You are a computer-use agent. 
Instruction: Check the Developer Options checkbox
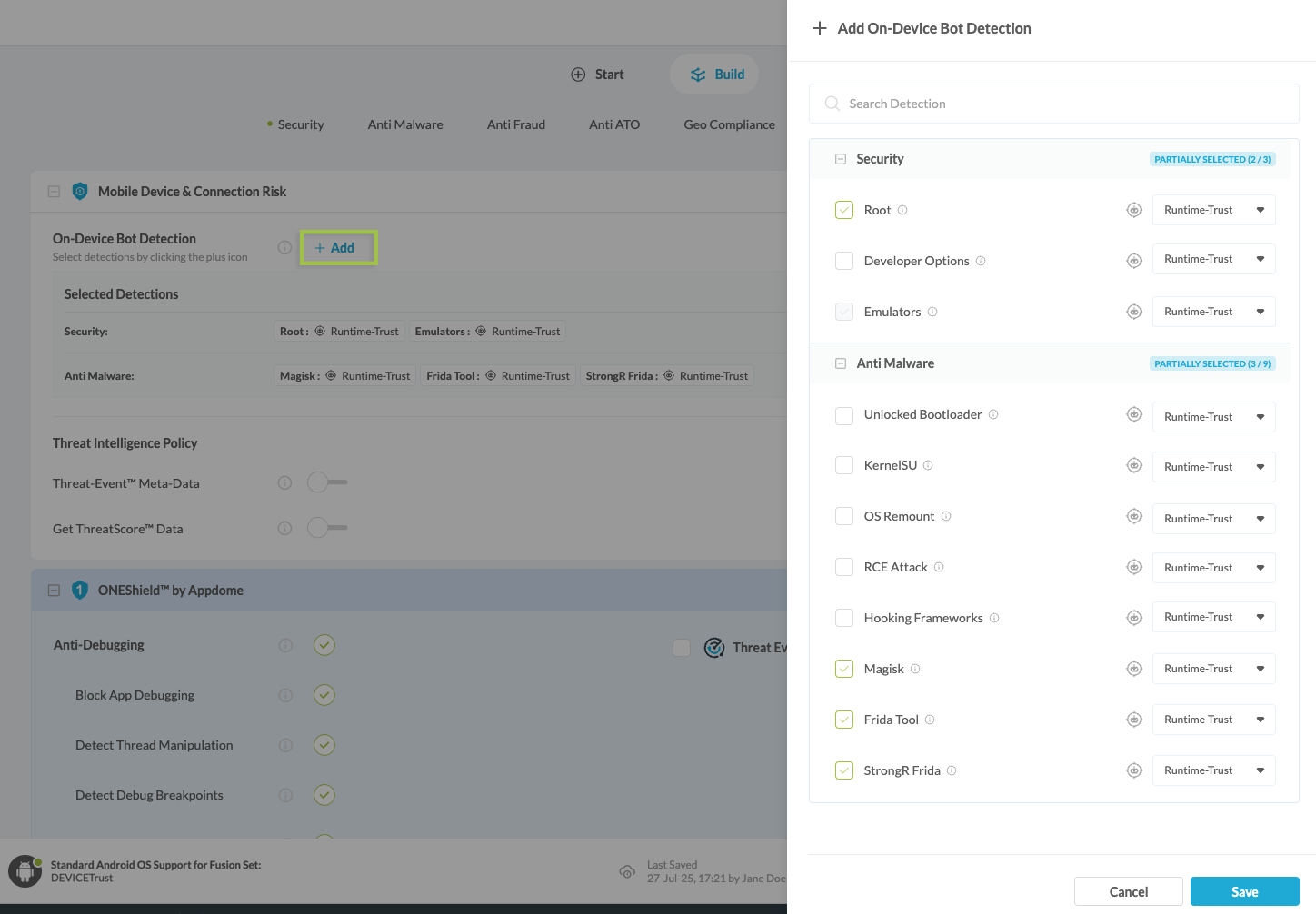click(x=844, y=261)
